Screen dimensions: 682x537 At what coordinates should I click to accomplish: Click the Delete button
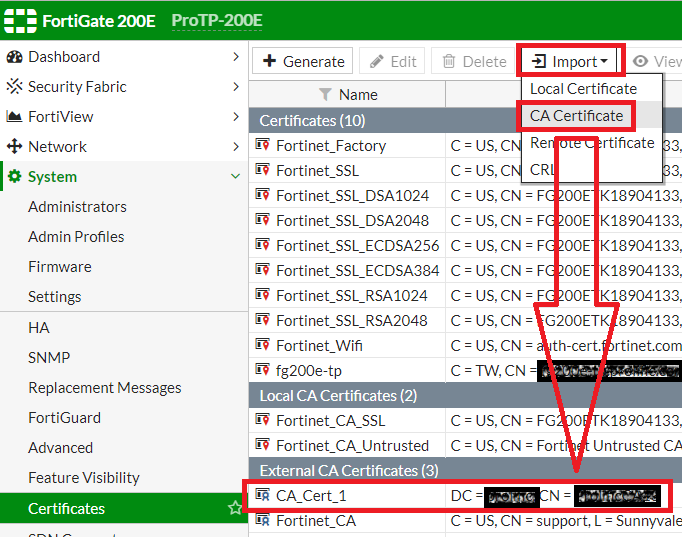click(x=474, y=61)
